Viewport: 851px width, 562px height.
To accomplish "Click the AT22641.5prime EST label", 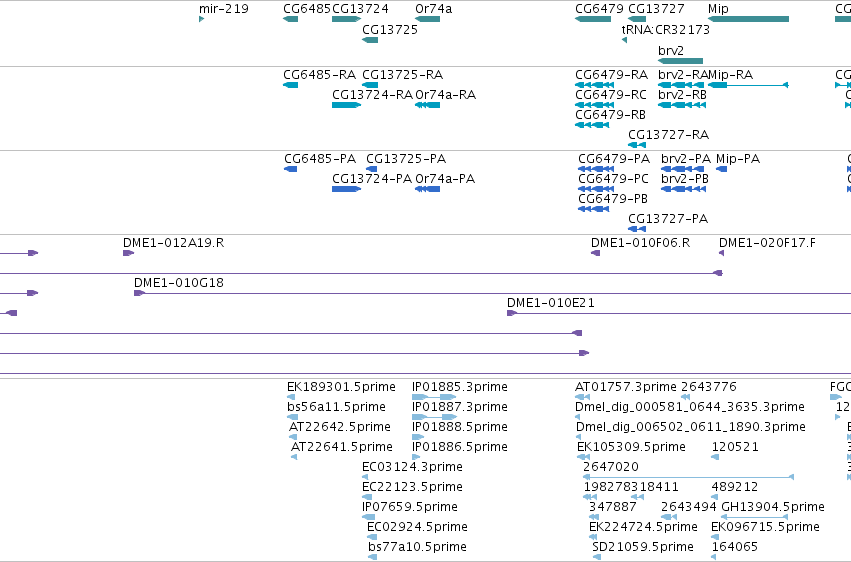I will [x=342, y=447].
